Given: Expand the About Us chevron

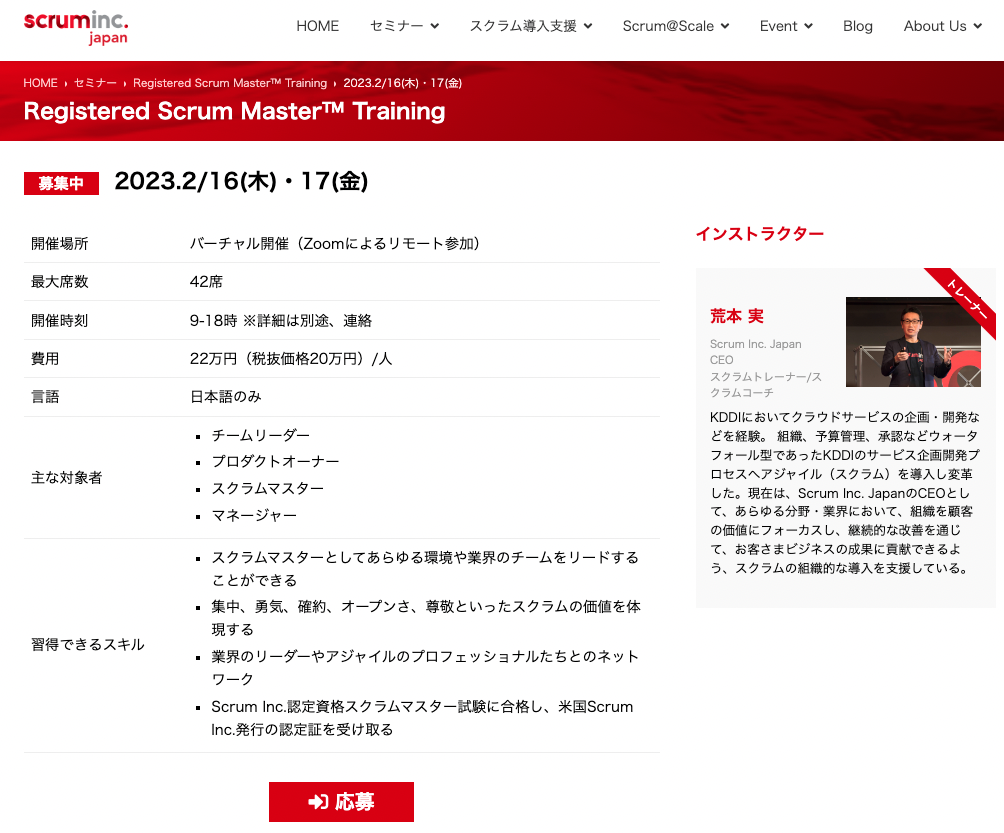Looking at the screenshot, I should click(x=978, y=26).
